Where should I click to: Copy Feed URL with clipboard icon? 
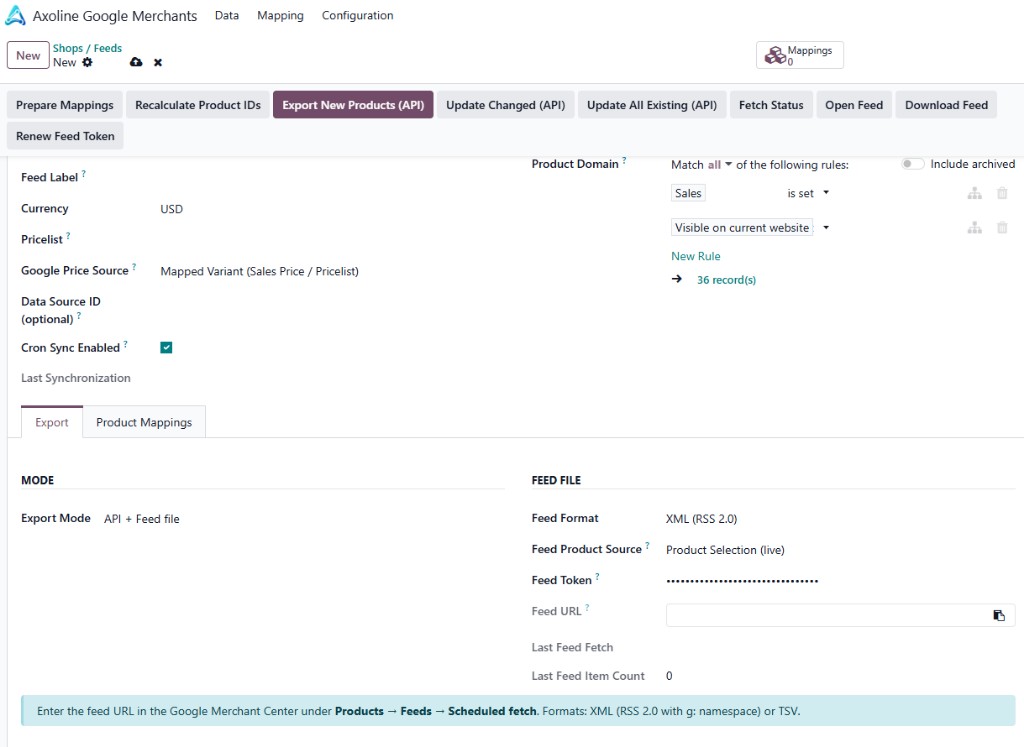coord(999,615)
